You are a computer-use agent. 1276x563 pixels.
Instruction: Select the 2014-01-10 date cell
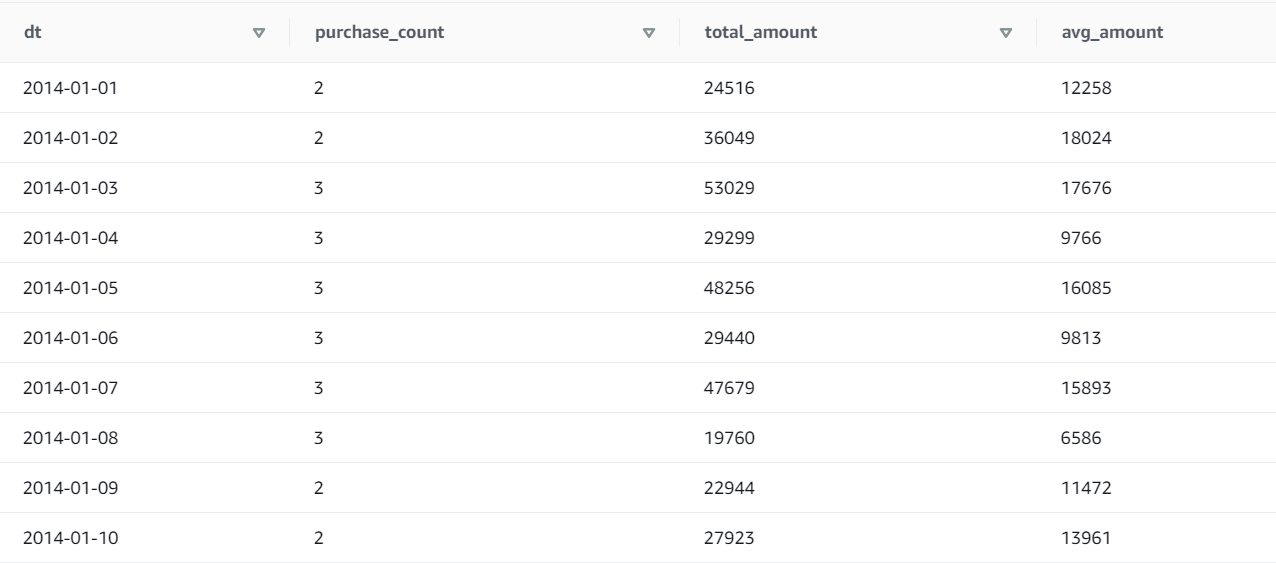pyautogui.click(x=70, y=538)
